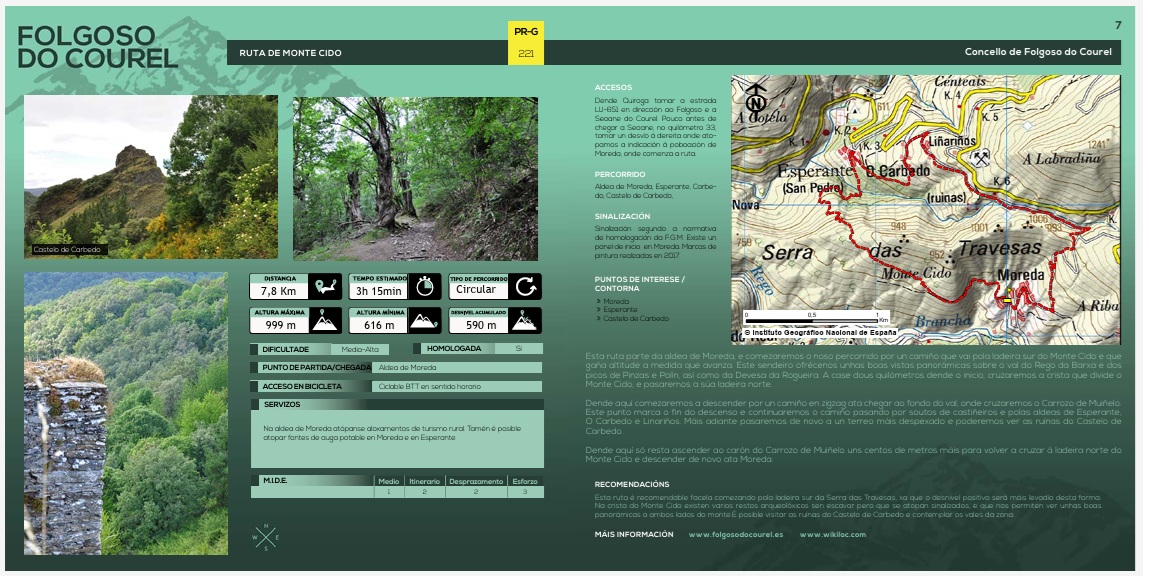Click the stopwatch icon next to 3h 15min
This screenshot has height=586, width=1149.
pos(425,287)
